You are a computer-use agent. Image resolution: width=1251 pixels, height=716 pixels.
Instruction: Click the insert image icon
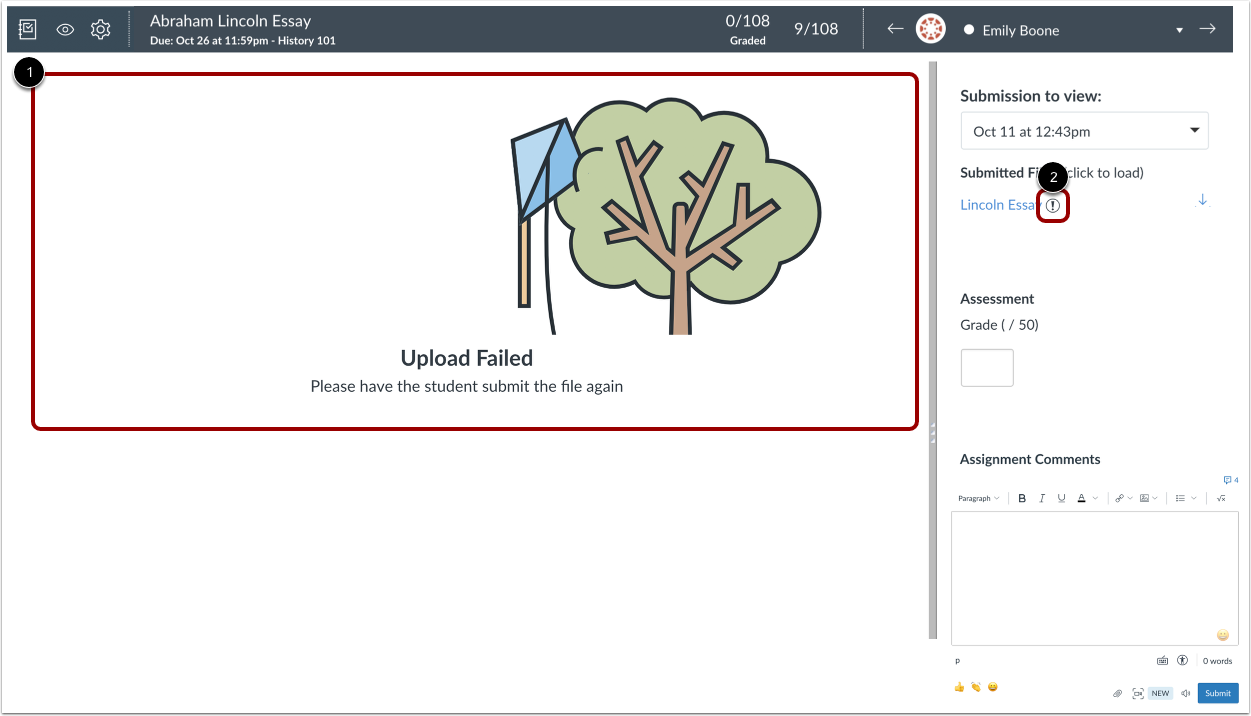tap(1143, 498)
